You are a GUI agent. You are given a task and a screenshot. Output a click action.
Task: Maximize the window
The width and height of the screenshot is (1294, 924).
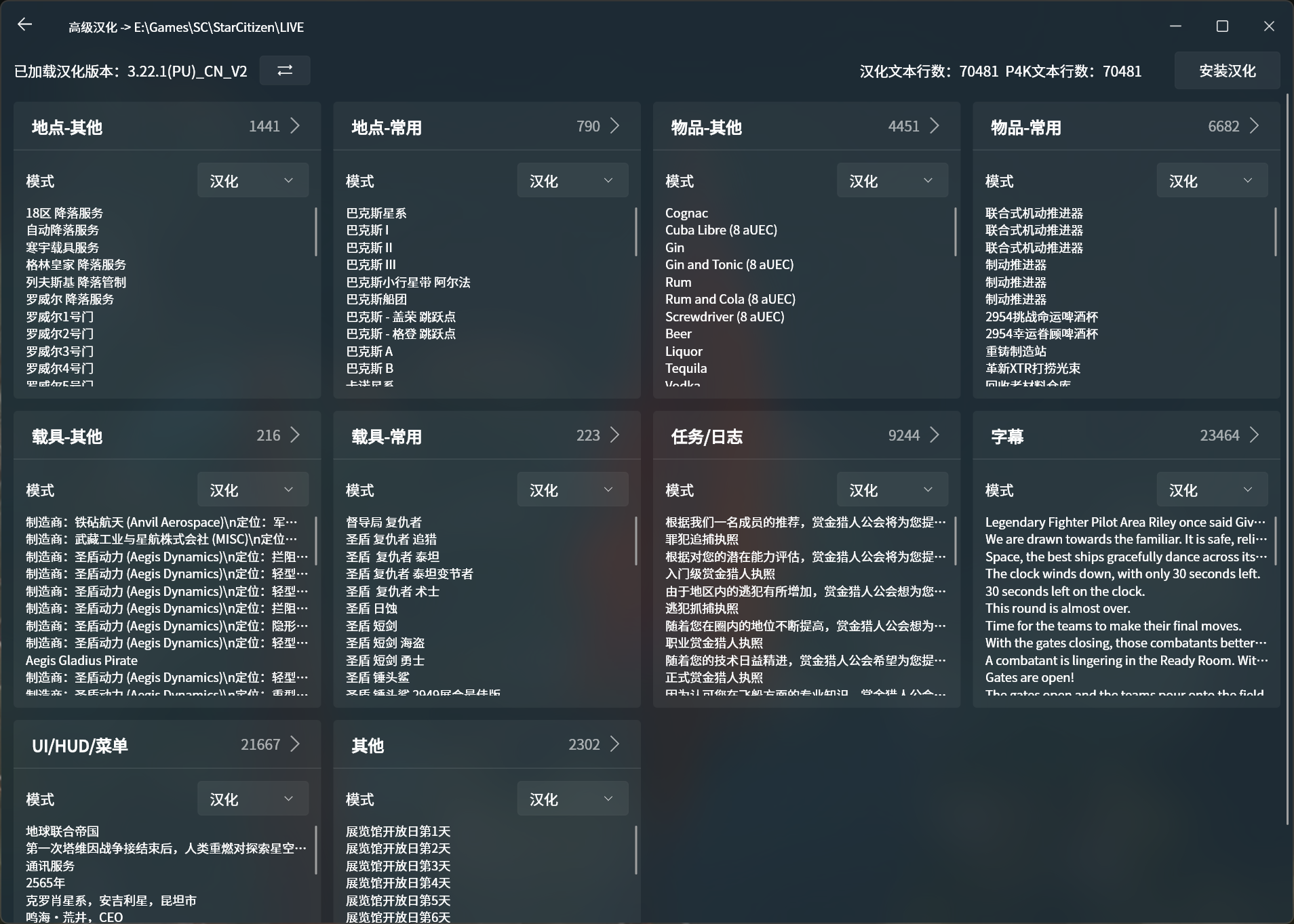(x=1222, y=26)
